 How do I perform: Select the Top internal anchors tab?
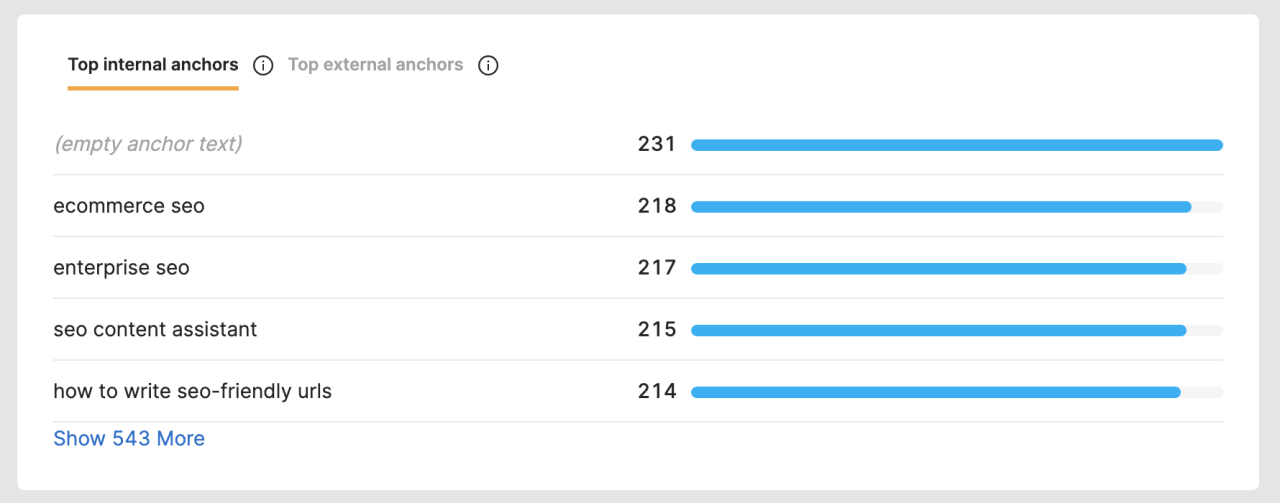(x=153, y=65)
